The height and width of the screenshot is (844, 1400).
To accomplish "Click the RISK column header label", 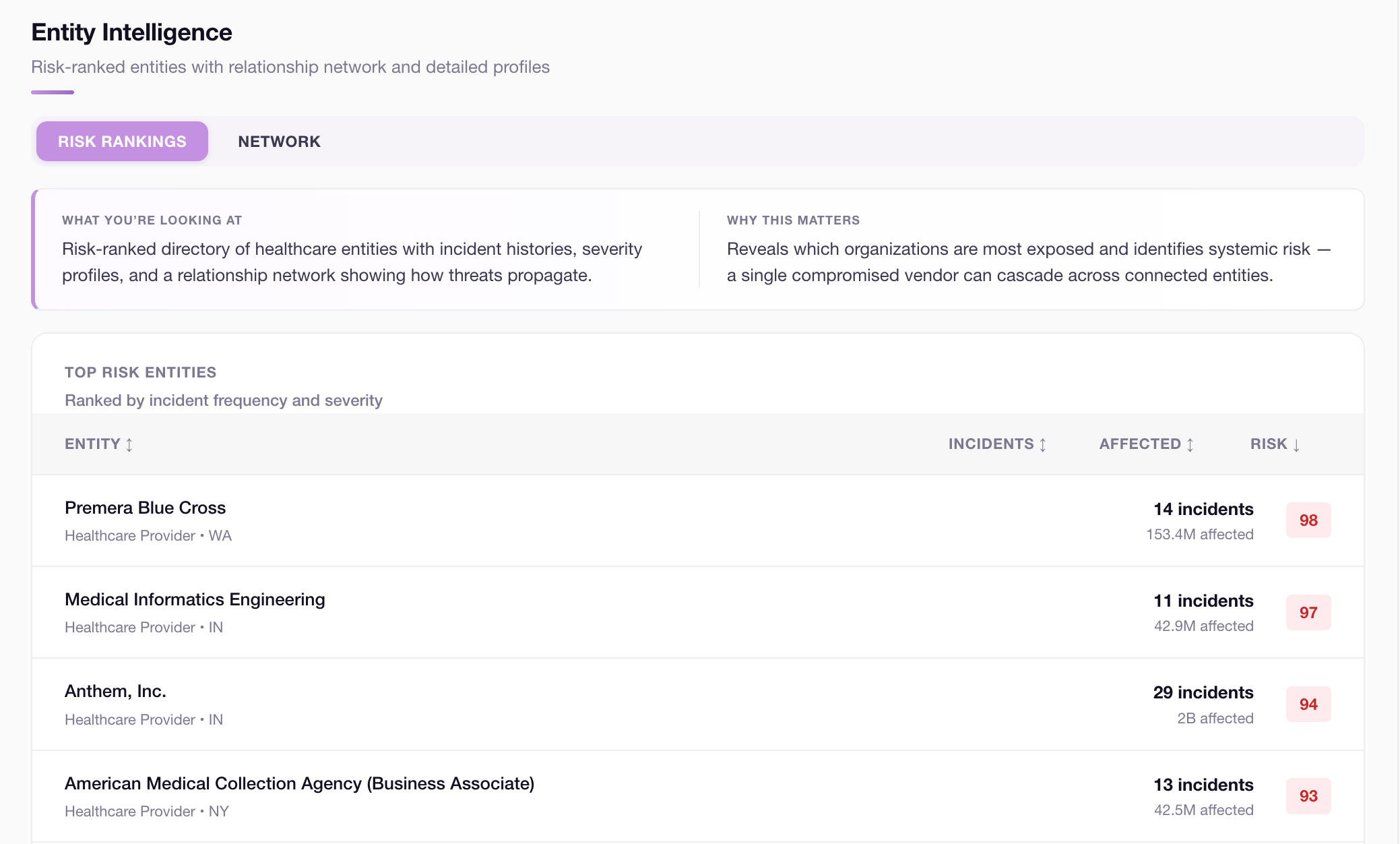I will pyautogui.click(x=1268, y=444).
